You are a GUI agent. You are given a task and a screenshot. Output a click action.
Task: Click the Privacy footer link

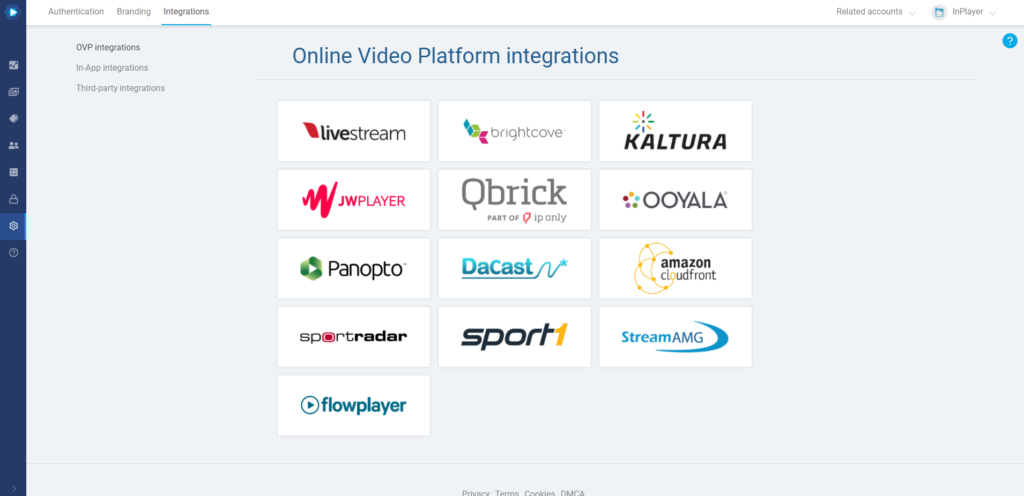pos(475,493)
